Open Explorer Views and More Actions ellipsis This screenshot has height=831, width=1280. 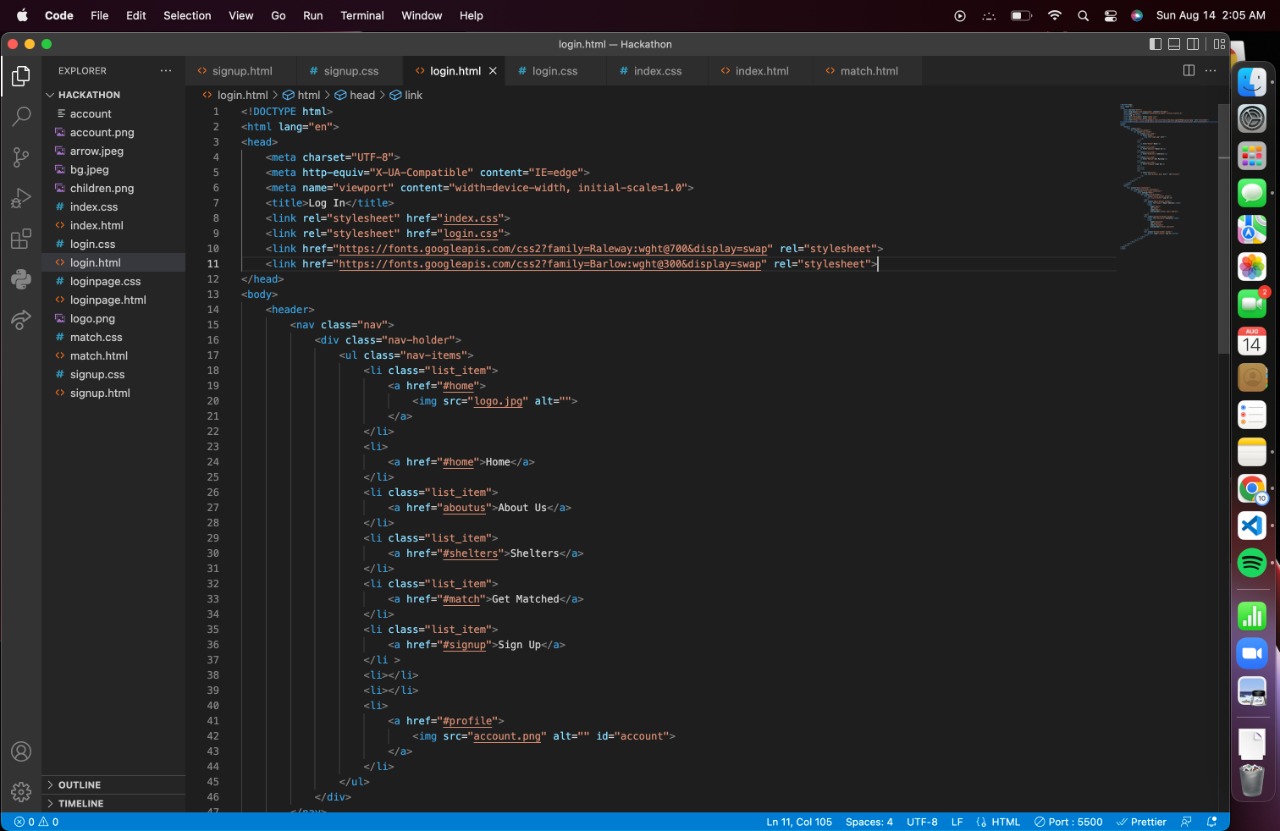[166, 71]
